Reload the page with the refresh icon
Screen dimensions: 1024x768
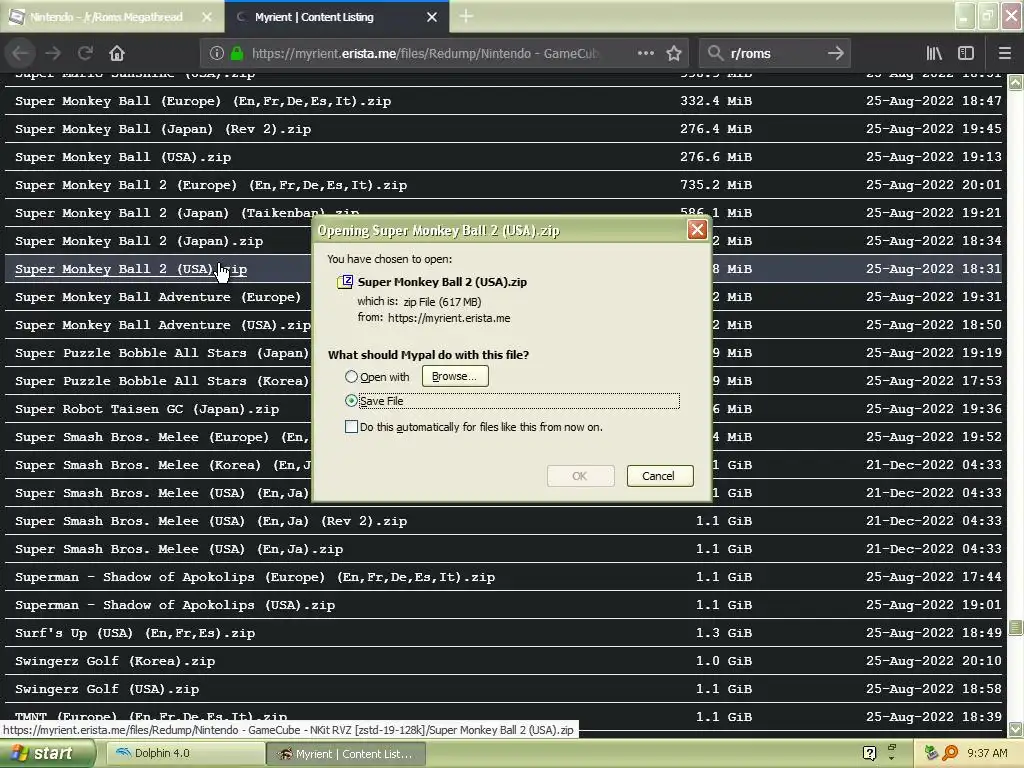[86, 53]
